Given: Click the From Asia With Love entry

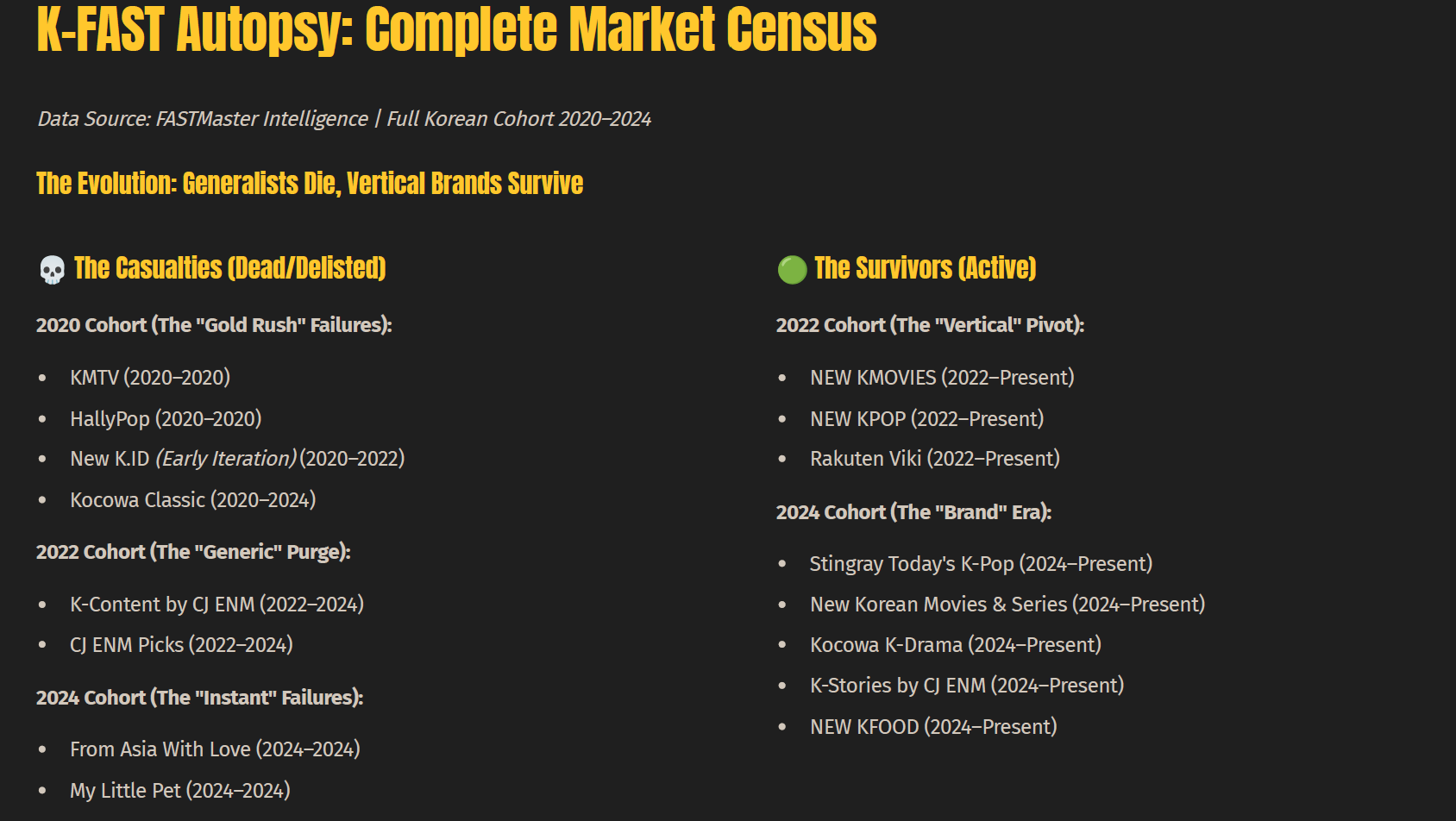Looking at the screenshot, I should (215, 749).
